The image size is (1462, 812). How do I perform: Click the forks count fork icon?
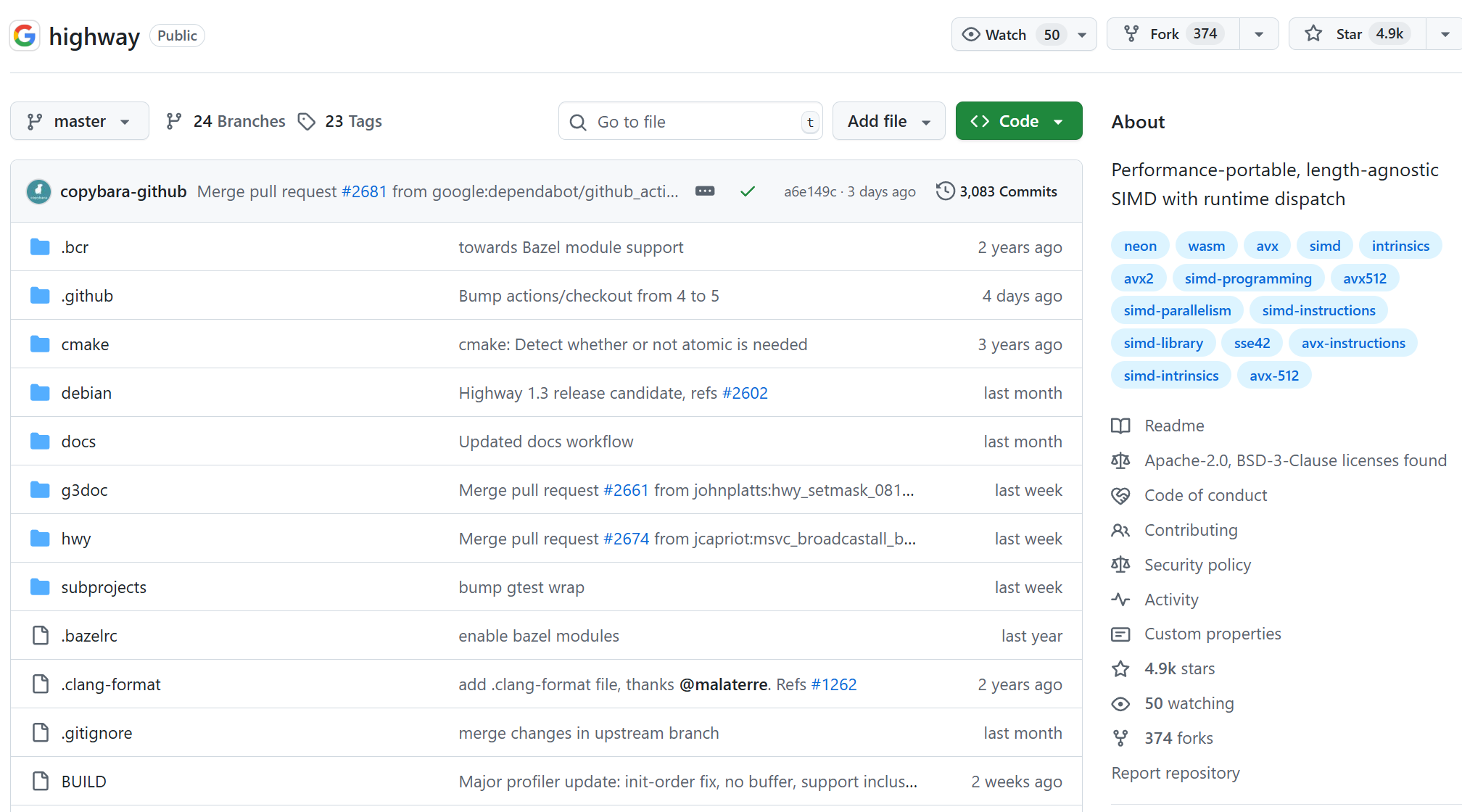coord(1120,738)
